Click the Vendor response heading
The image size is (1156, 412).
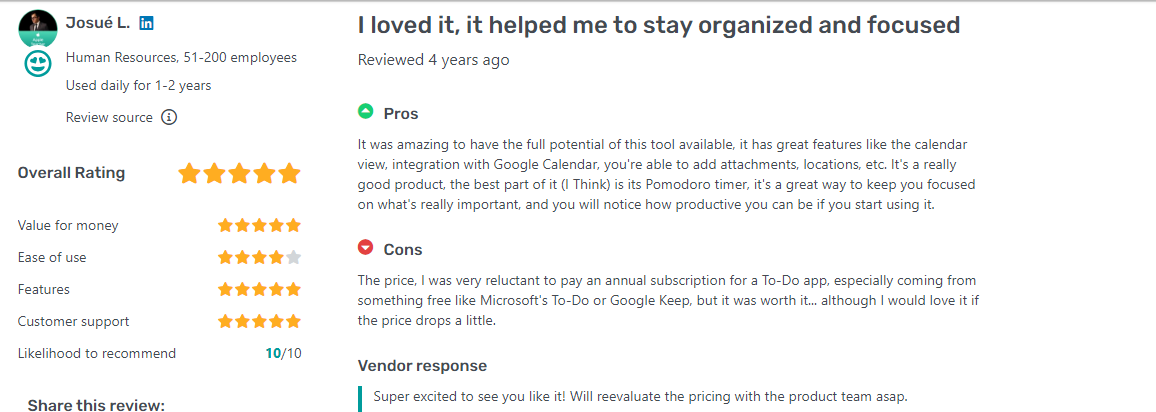point(422,366)
